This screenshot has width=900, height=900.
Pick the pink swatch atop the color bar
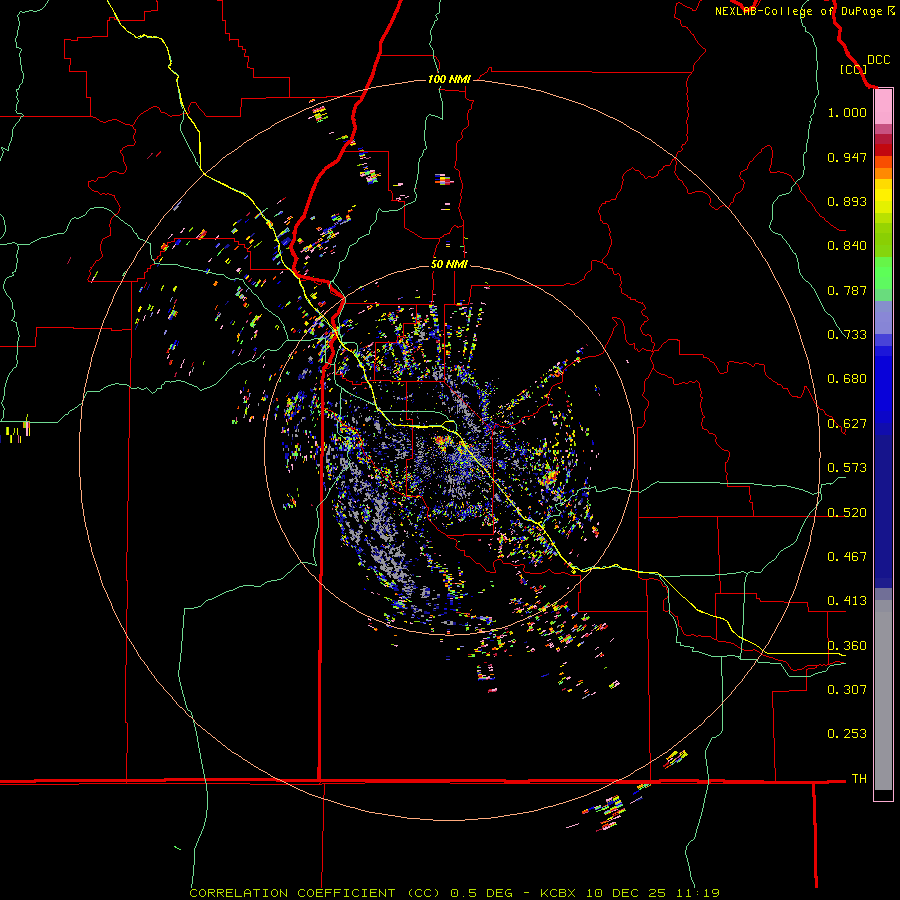883,107
